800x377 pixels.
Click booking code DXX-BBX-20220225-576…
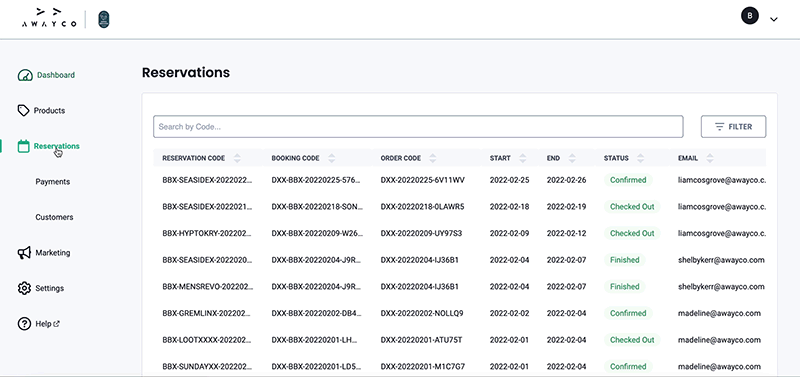point(316,180)
